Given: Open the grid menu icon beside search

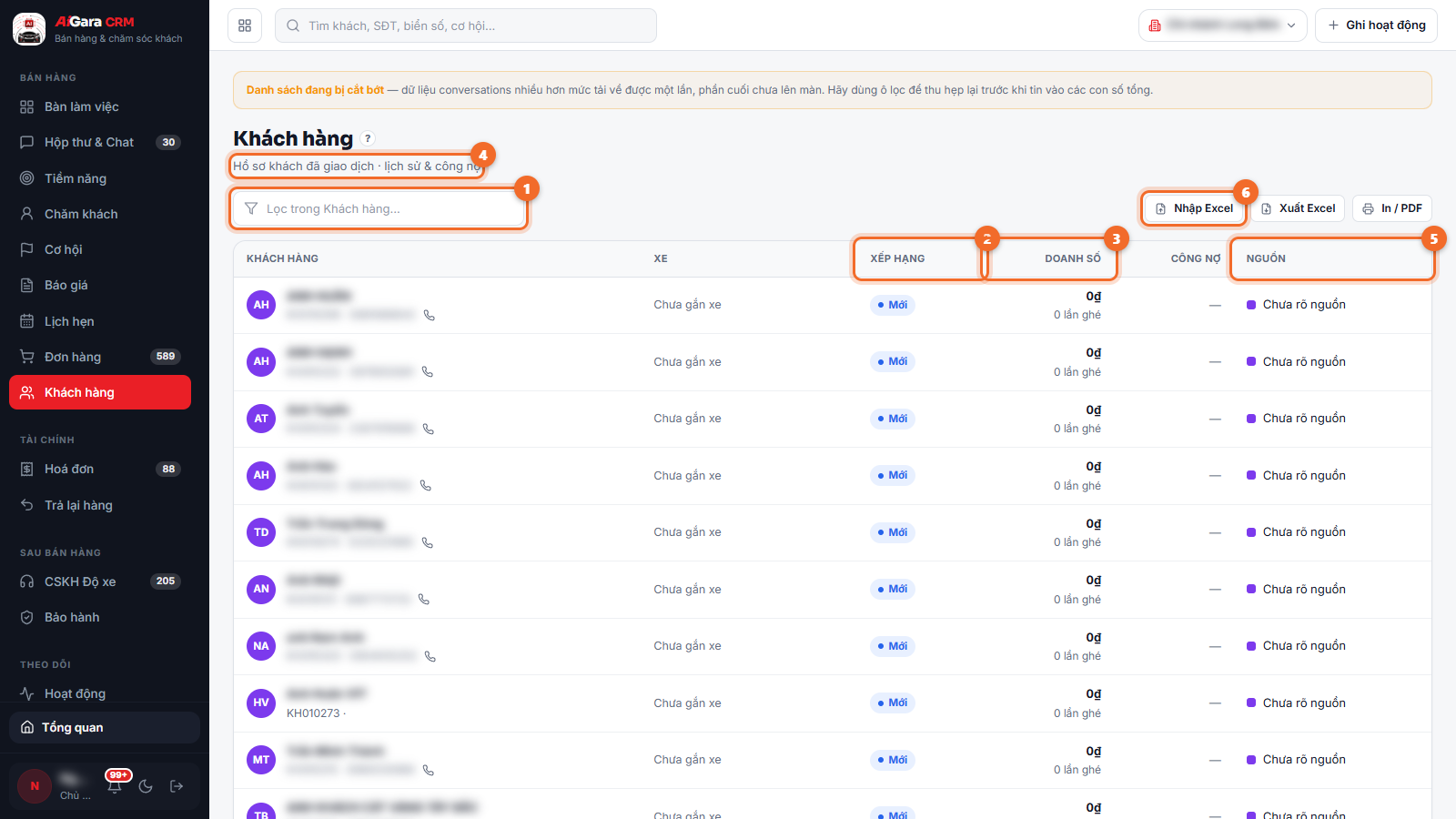Looking at the screenshot, I should (x=245, y=25).
